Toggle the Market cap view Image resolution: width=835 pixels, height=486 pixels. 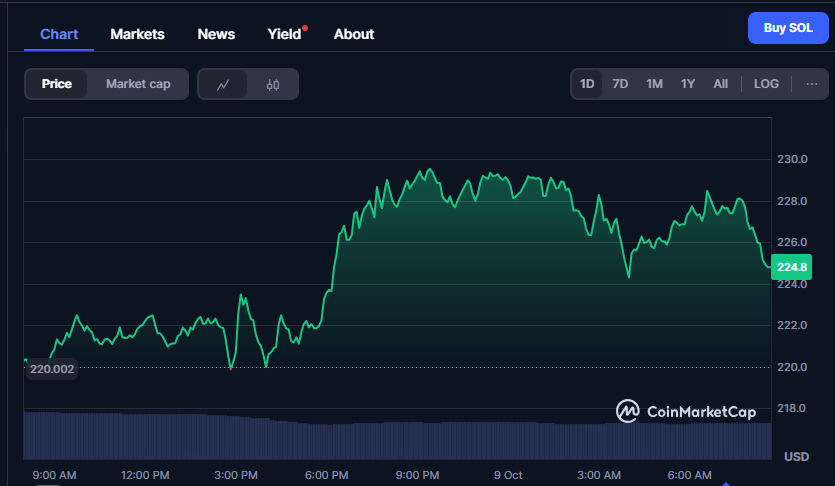[138, 84]
